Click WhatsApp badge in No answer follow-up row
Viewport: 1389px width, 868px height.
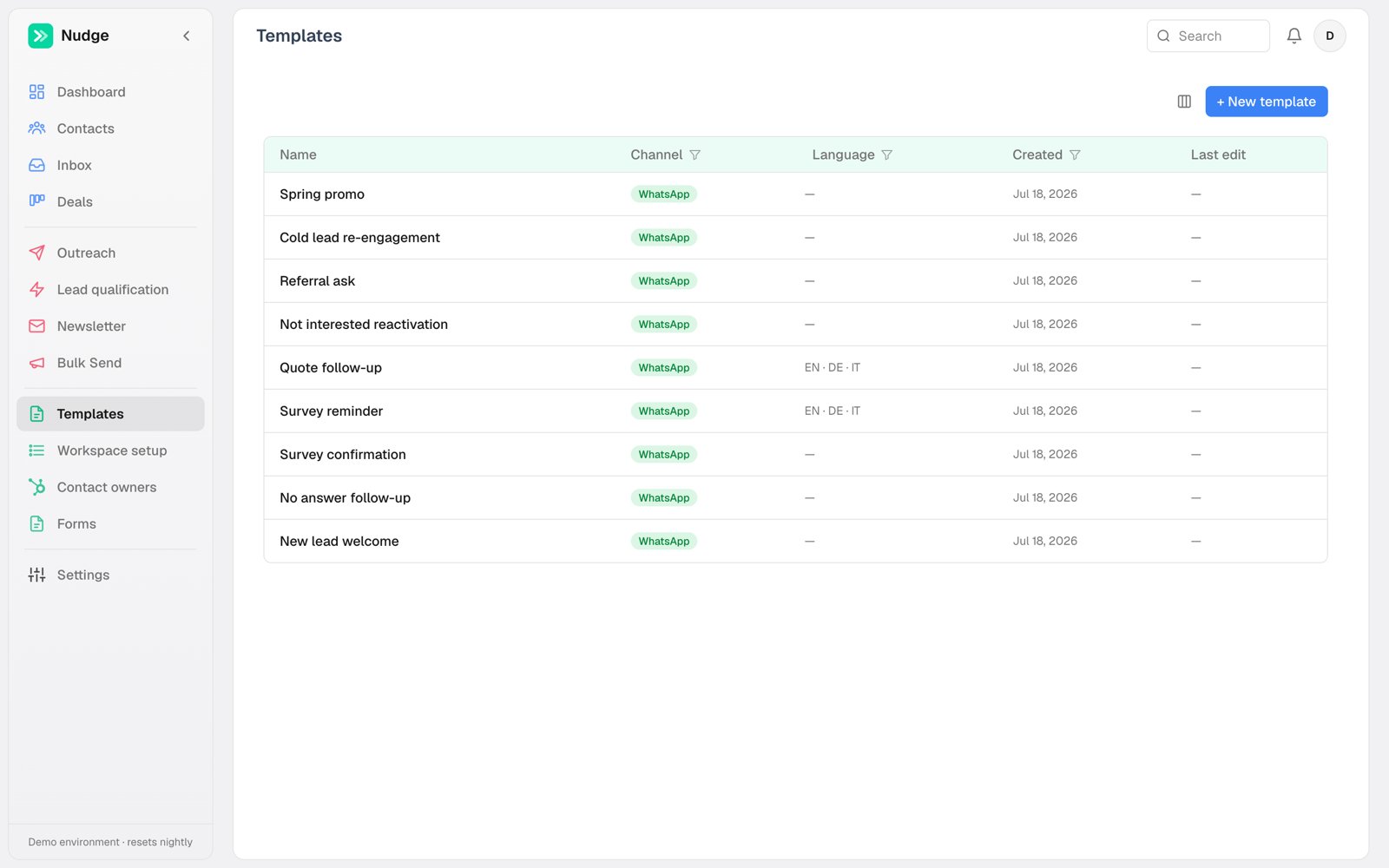tap(663, 498)
